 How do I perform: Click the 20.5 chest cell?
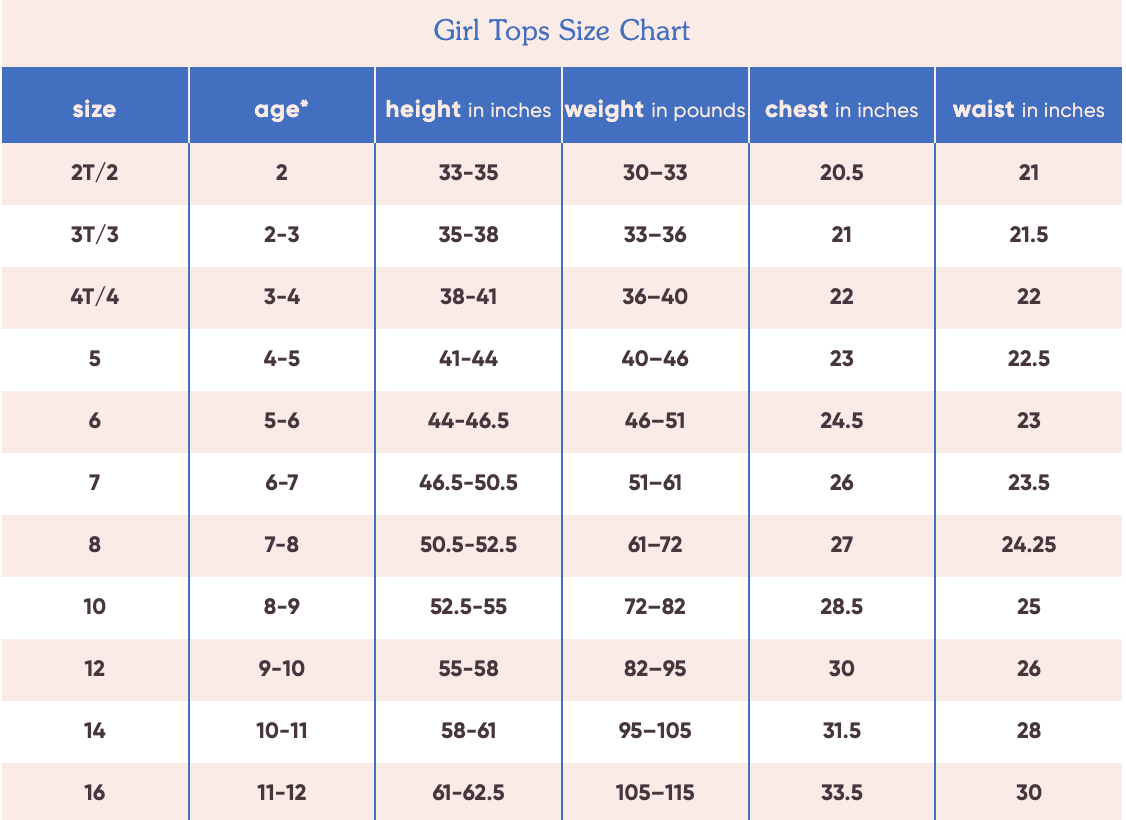coord(841,173)
